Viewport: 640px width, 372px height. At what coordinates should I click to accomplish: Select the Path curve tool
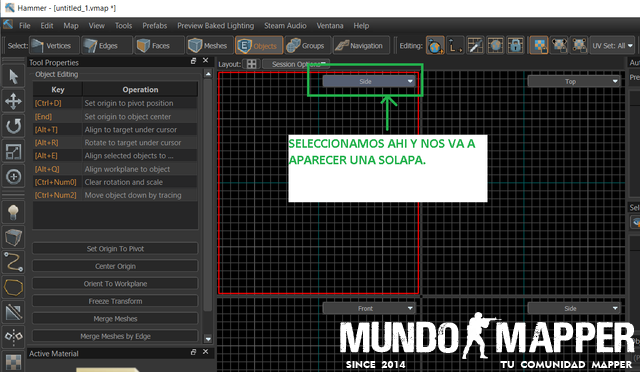pyautogui.click(x=13, y=262)
